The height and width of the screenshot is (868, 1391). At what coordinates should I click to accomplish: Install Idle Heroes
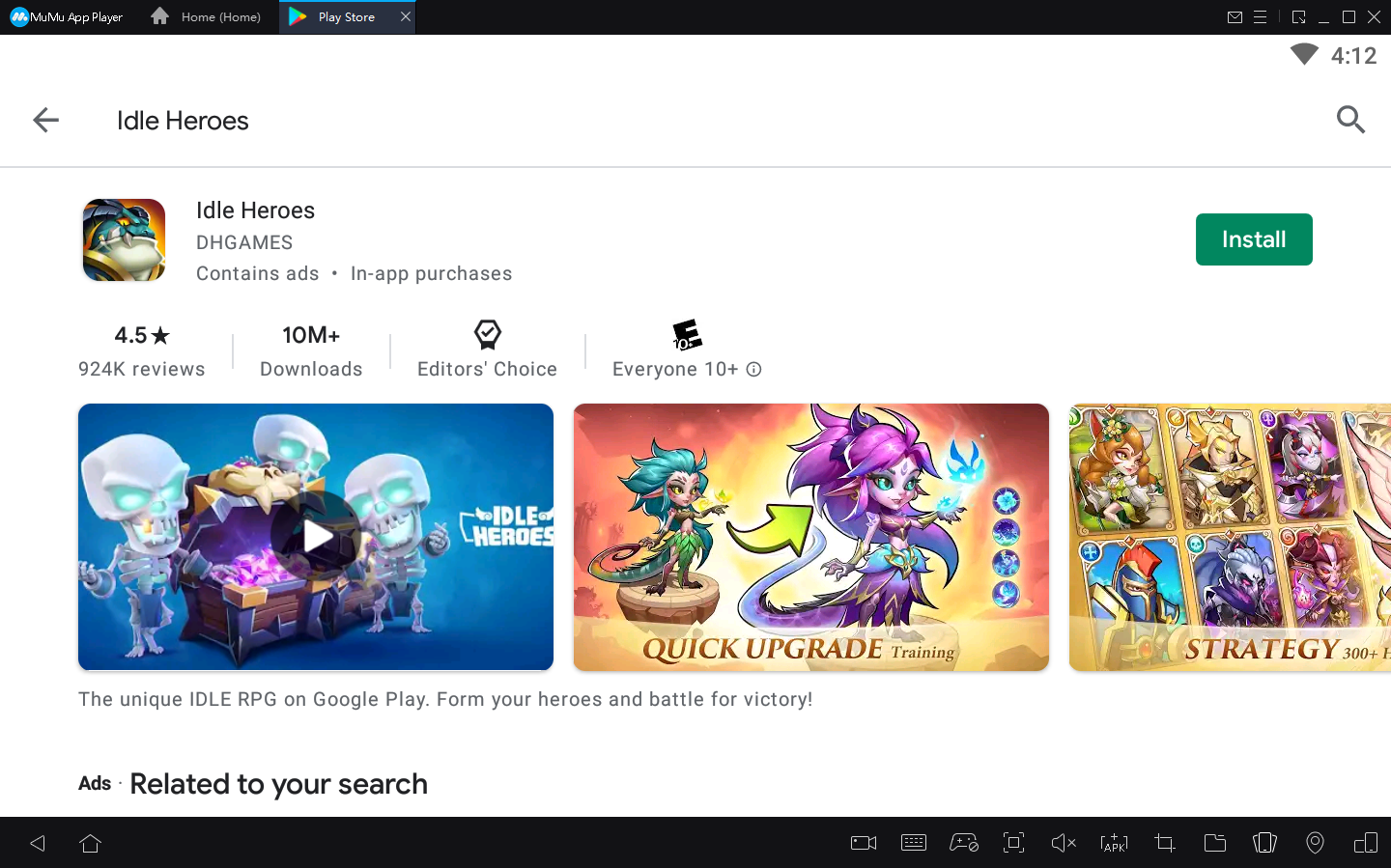tap(1254, 239)
